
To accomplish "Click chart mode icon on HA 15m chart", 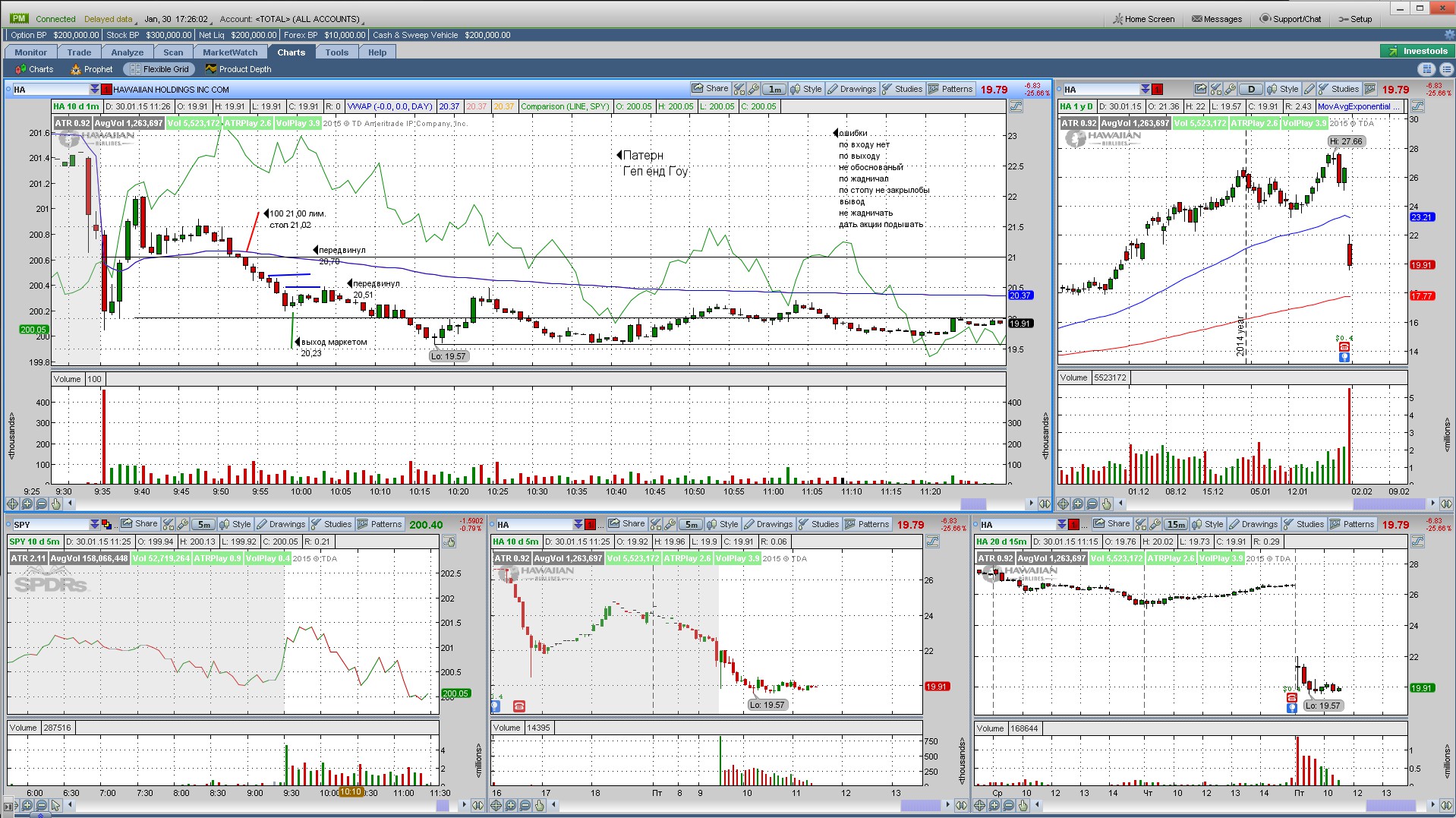I will [x=1417, y=542].
